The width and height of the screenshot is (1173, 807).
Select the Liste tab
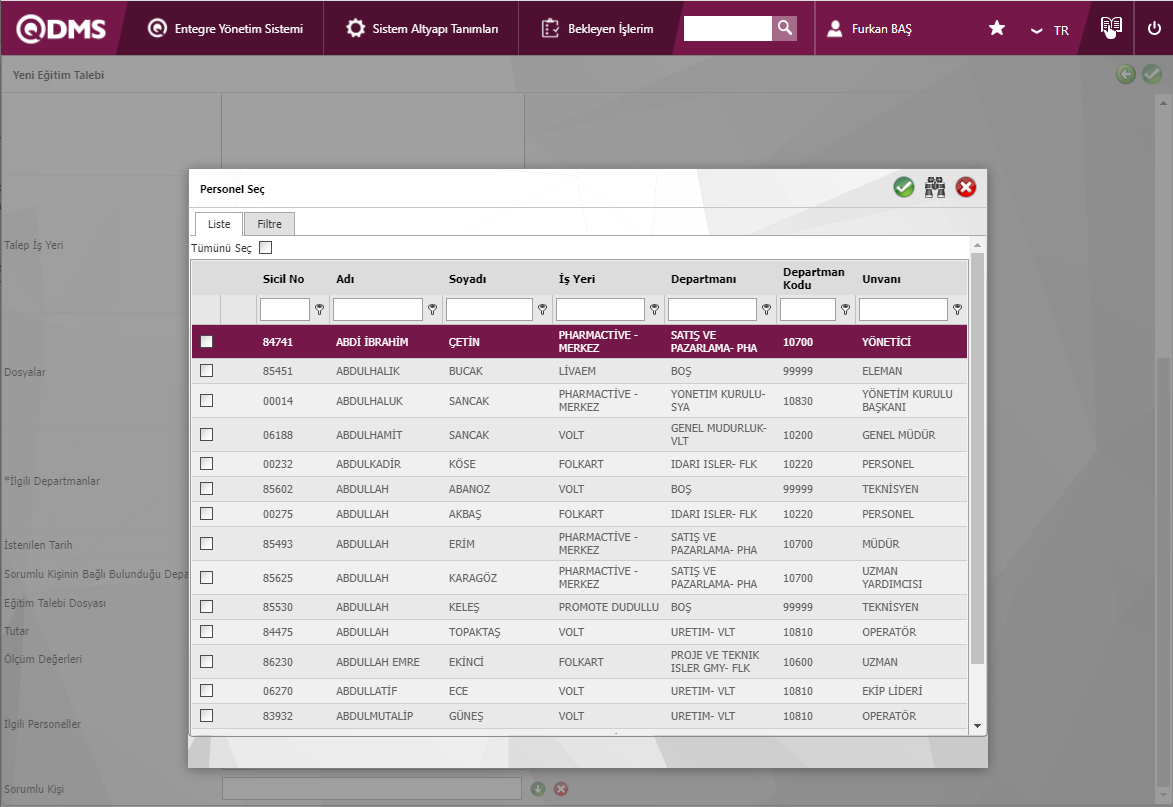pos(219,224)
